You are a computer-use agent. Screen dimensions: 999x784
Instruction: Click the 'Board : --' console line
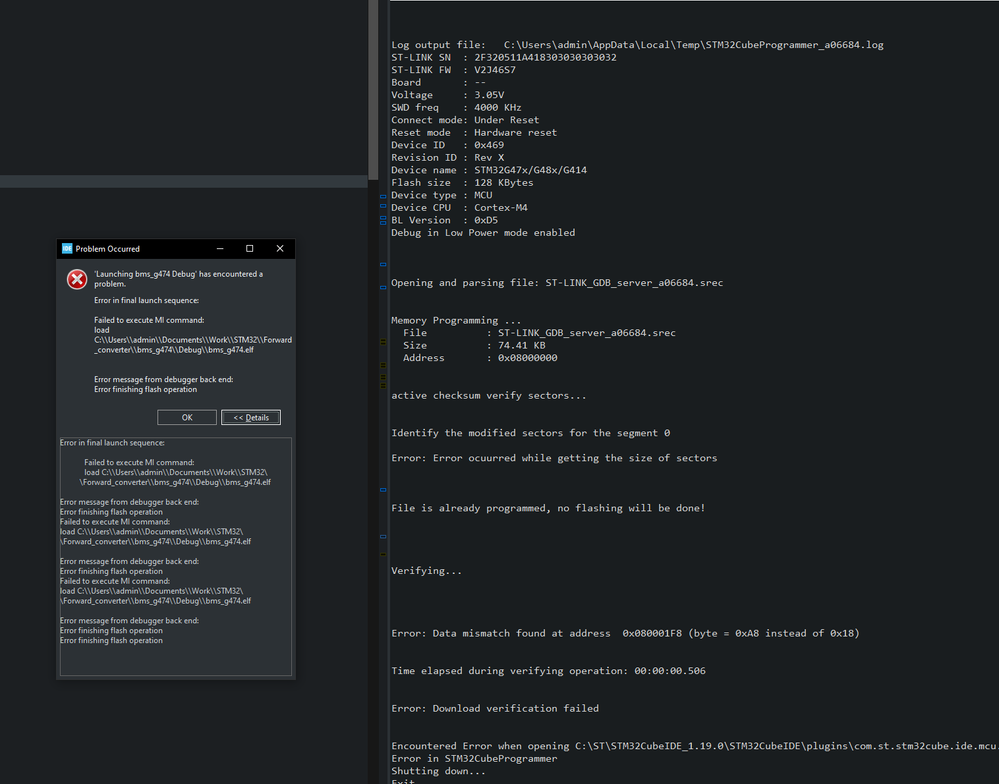point(438,82)
